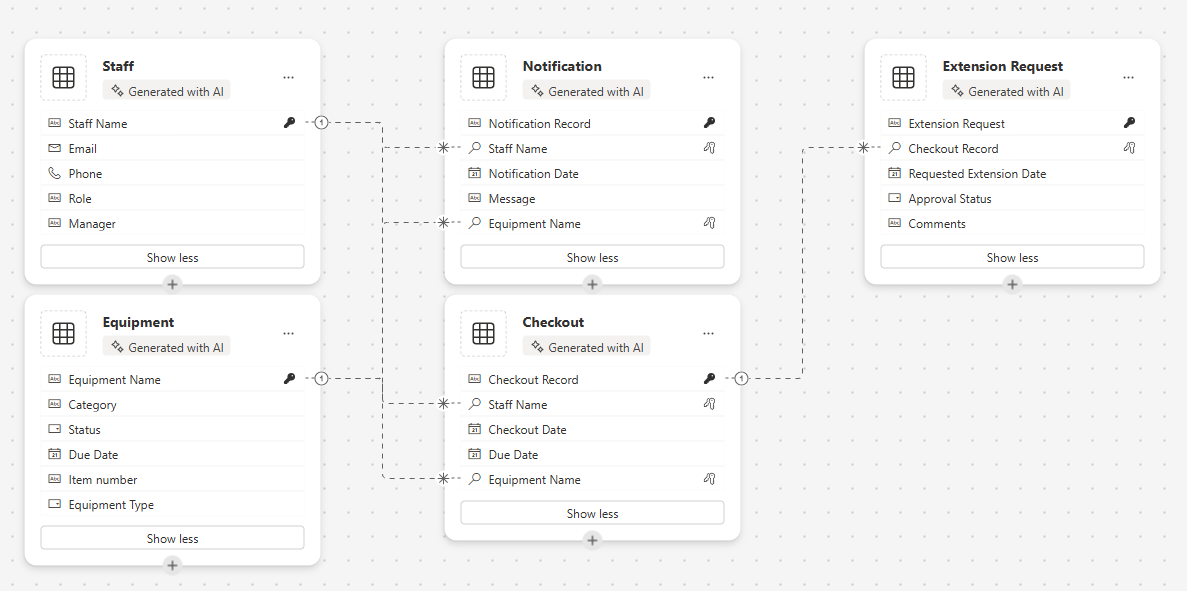Image resolution: width=1187 pixels, height=591 pixels.
Task: Open the Extension Request ellipsis menu
Action: pyautogui.click(x=1128, y=77)
